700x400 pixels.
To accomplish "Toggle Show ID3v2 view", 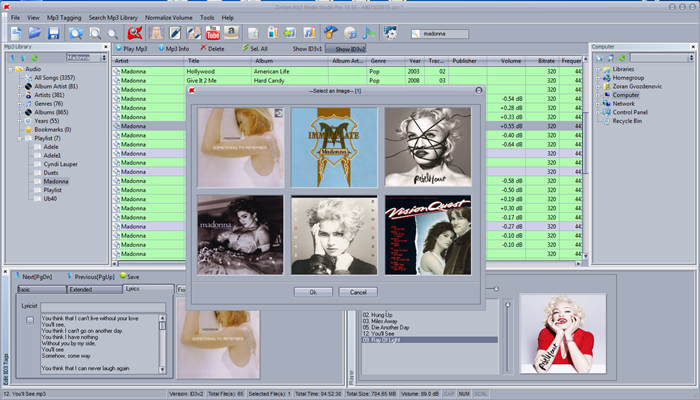I will tap(346, 49).
